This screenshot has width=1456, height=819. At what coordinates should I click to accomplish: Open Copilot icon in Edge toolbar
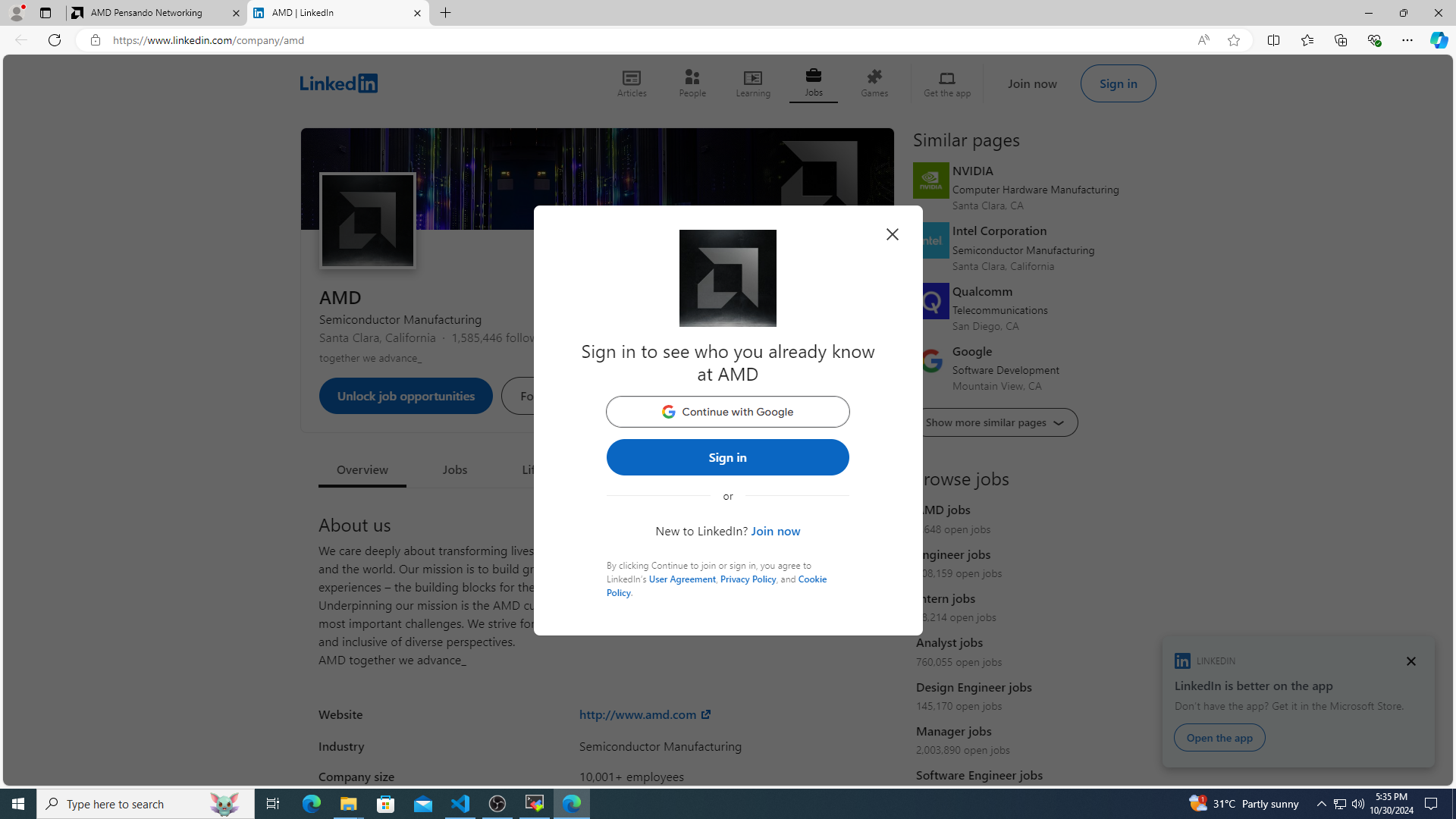[x=1438, y=40]
